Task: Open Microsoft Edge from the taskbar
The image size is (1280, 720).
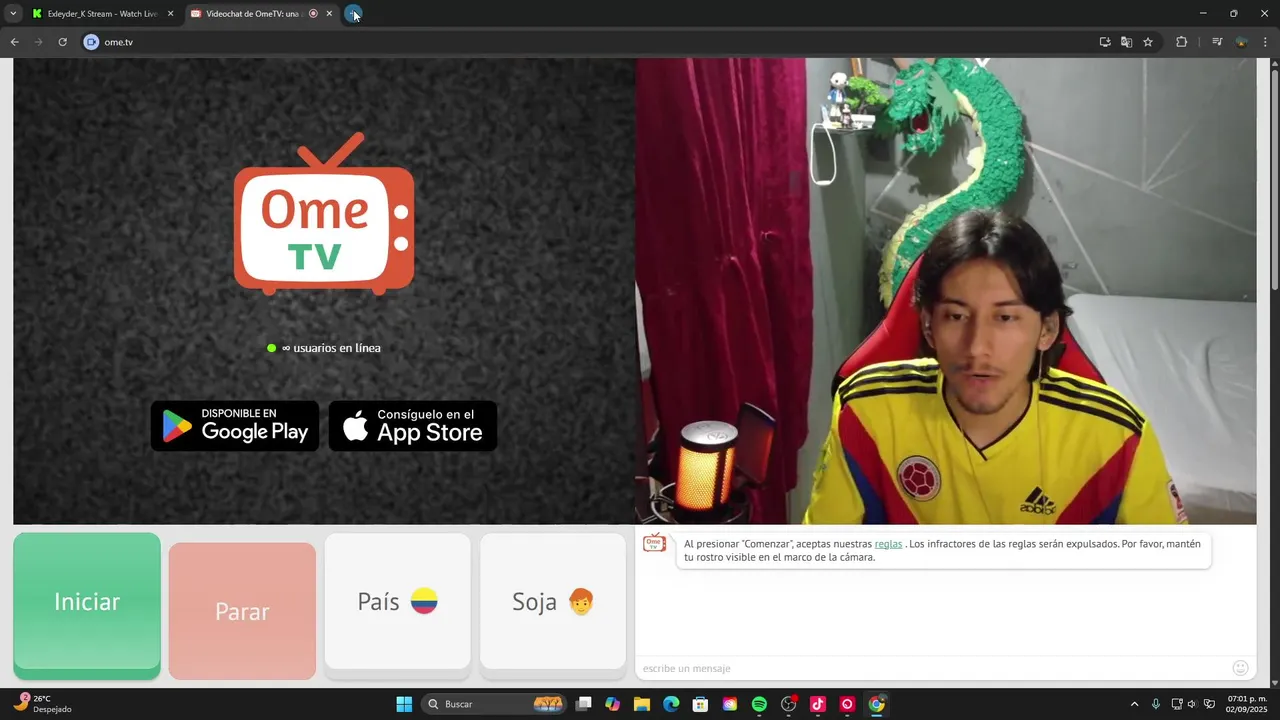Action: coord(671,704)
